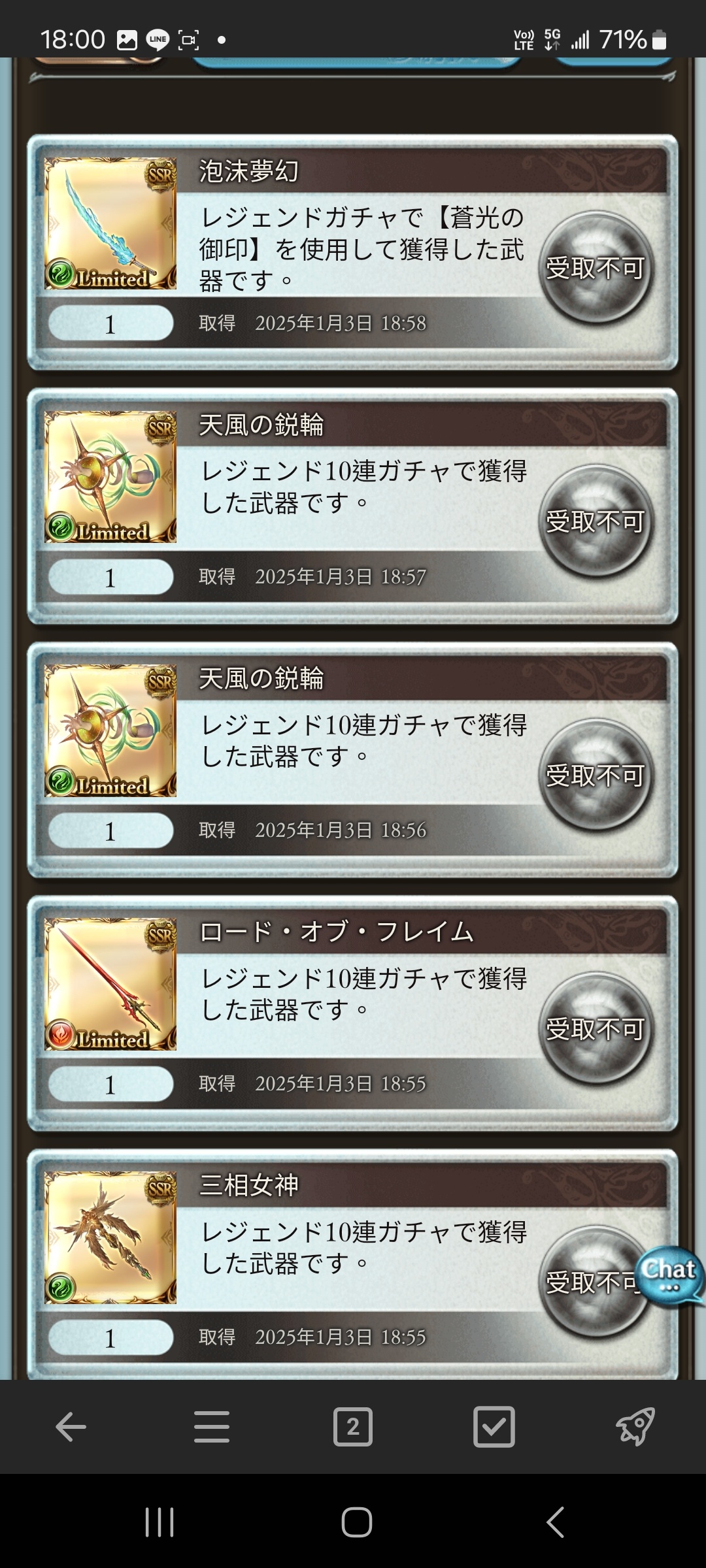
Task: Tap 受取不可 button on 18:56 天風の鋭輪
Action: [x=596, y=776]
